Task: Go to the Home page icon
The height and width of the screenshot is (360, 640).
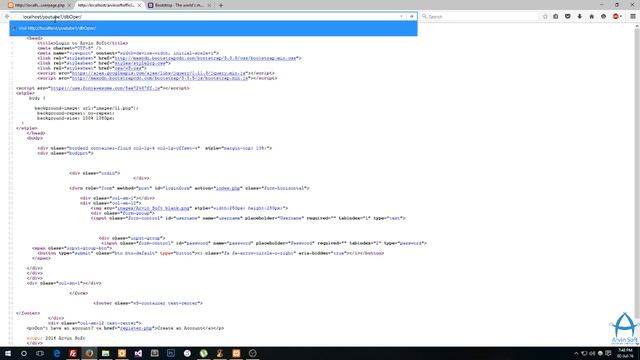Action: click(591, 17)
